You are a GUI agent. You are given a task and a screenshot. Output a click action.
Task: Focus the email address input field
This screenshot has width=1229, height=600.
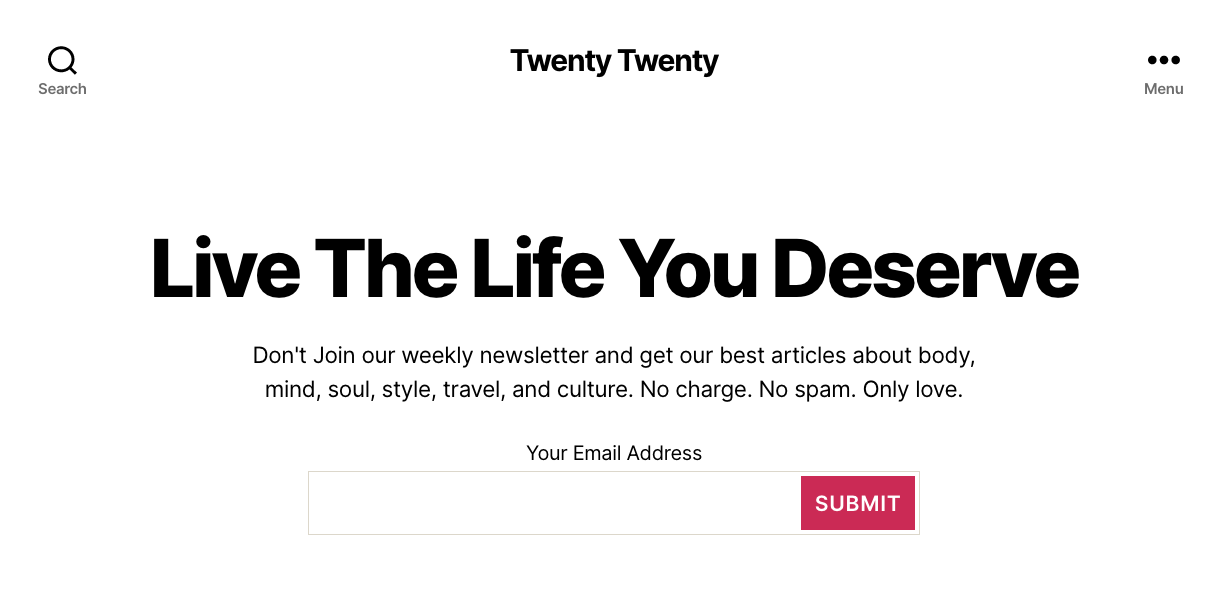[x=555, y=503]
